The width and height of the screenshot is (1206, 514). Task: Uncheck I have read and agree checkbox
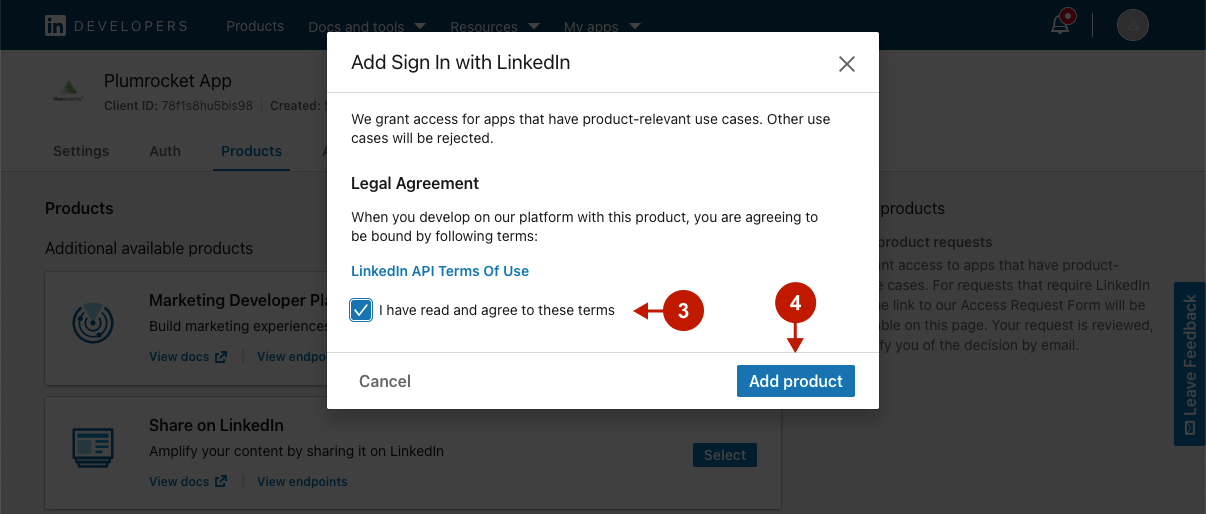point(361,310)
